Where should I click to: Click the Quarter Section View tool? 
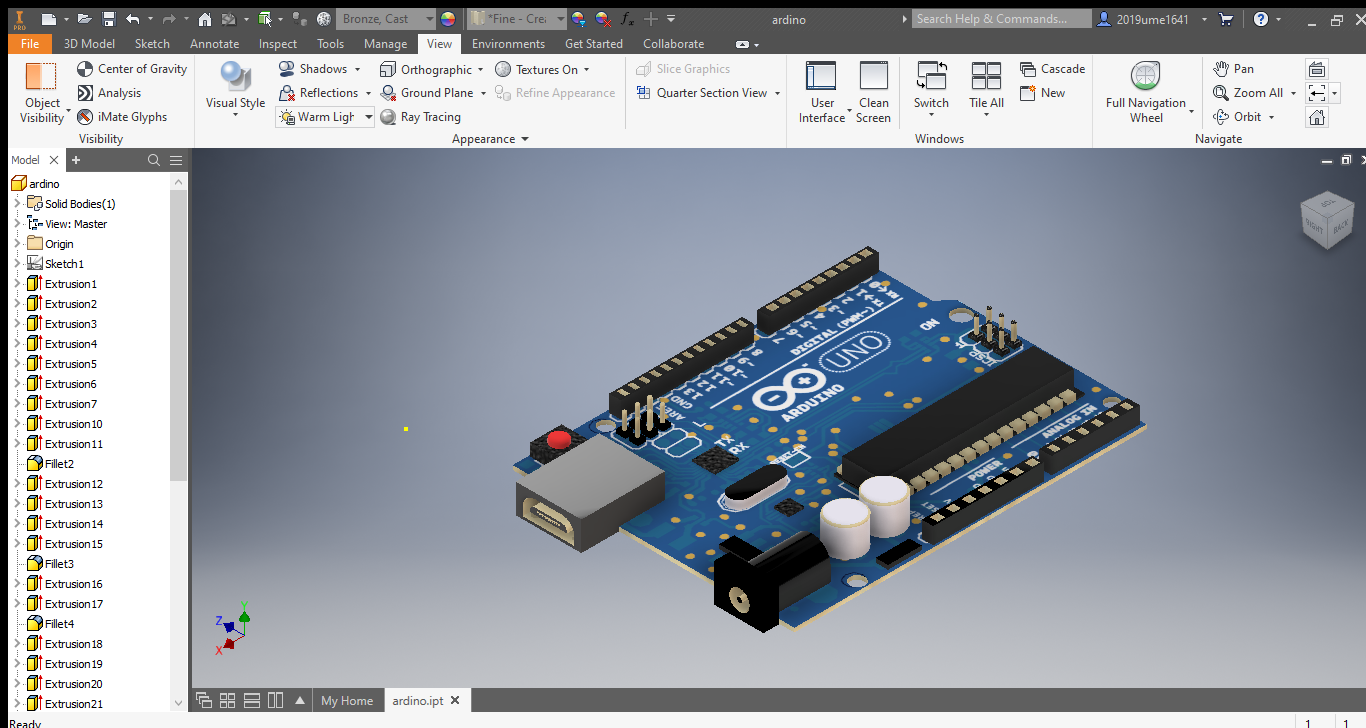click(x=702, y=93)
